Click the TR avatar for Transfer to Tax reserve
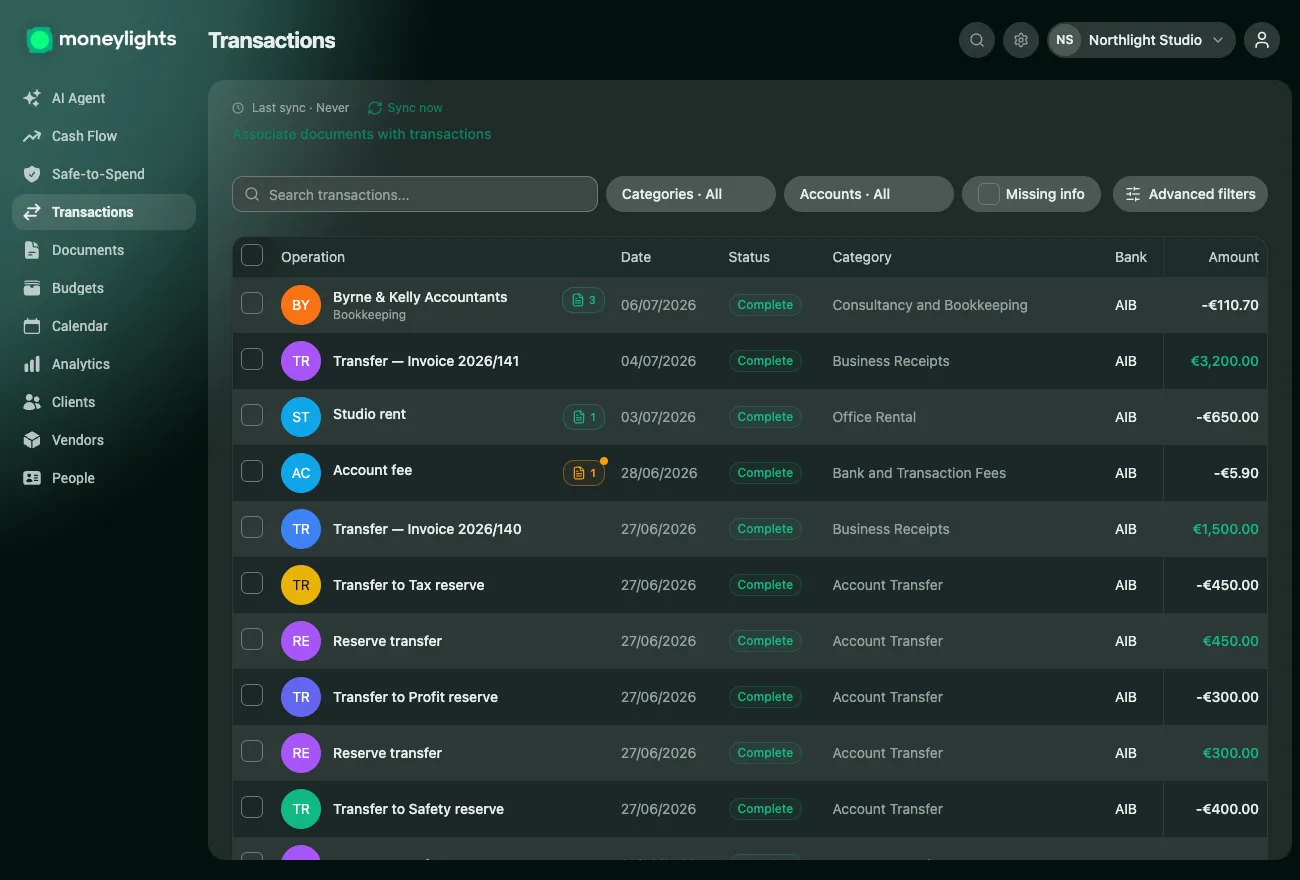The height and width of the screenshot is (880, 1300). pyautogui.click(x=301, y=585)
